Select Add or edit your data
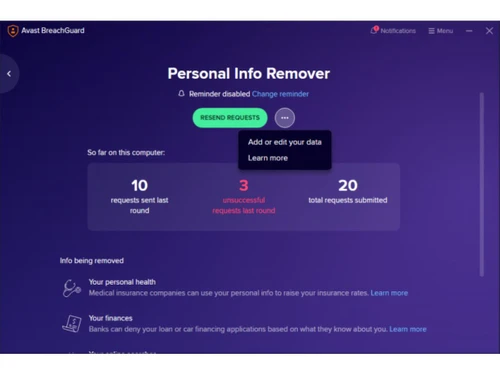 point(285,142)
